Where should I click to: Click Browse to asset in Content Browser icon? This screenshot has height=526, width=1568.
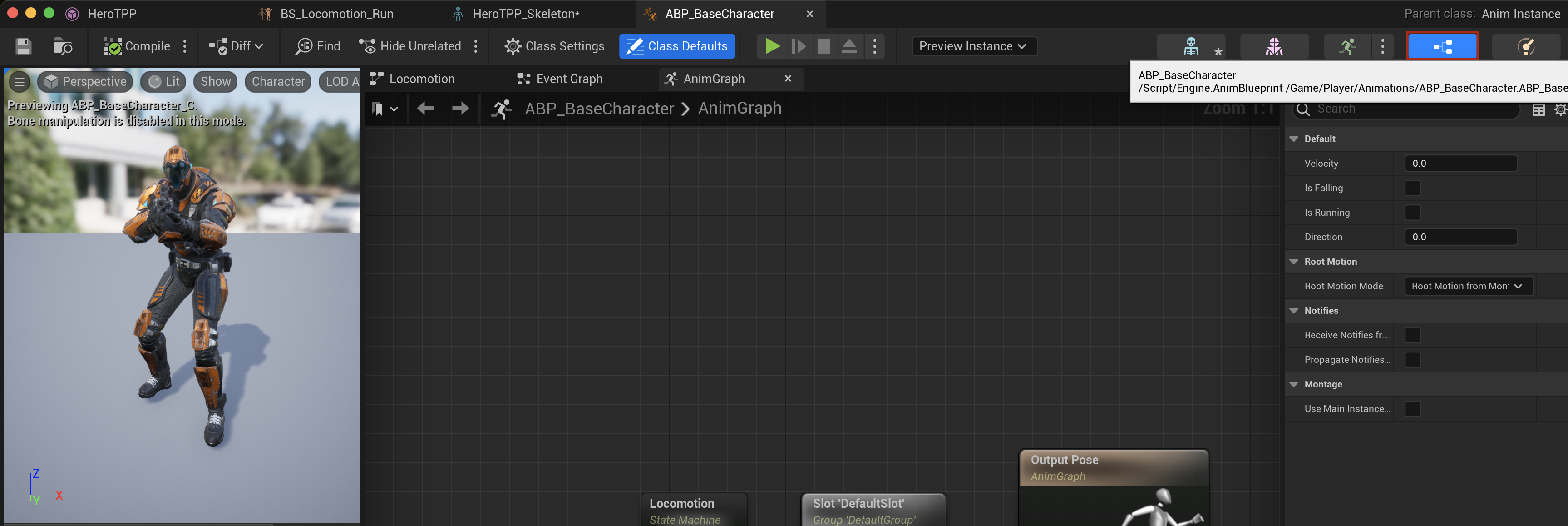[x=63, y=46]
